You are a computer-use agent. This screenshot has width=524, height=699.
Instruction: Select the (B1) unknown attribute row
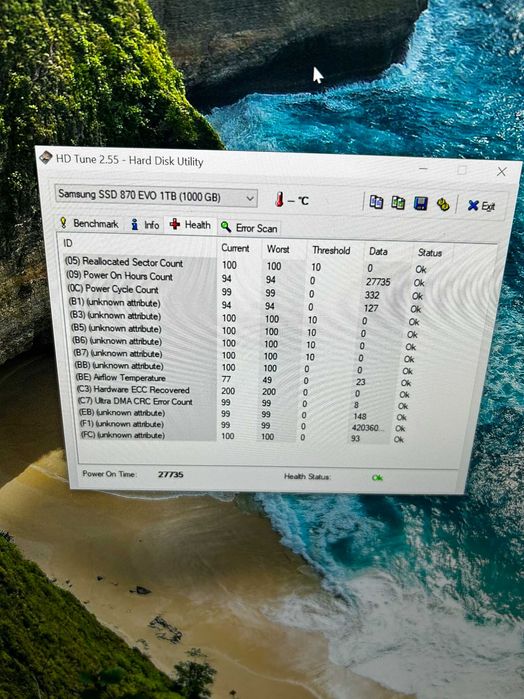pyautogui.click(x=245, y=305)
